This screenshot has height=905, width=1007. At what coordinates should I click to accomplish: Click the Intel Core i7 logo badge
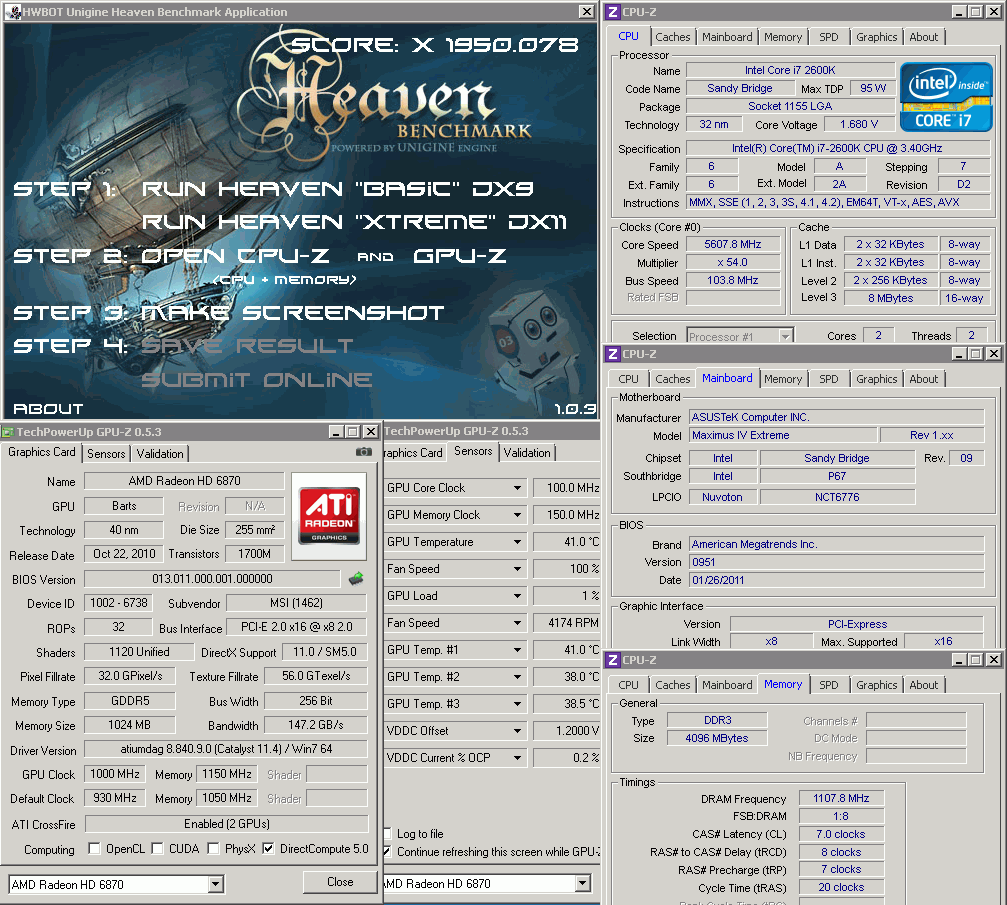pyautogui.click(x=946, y=96)
